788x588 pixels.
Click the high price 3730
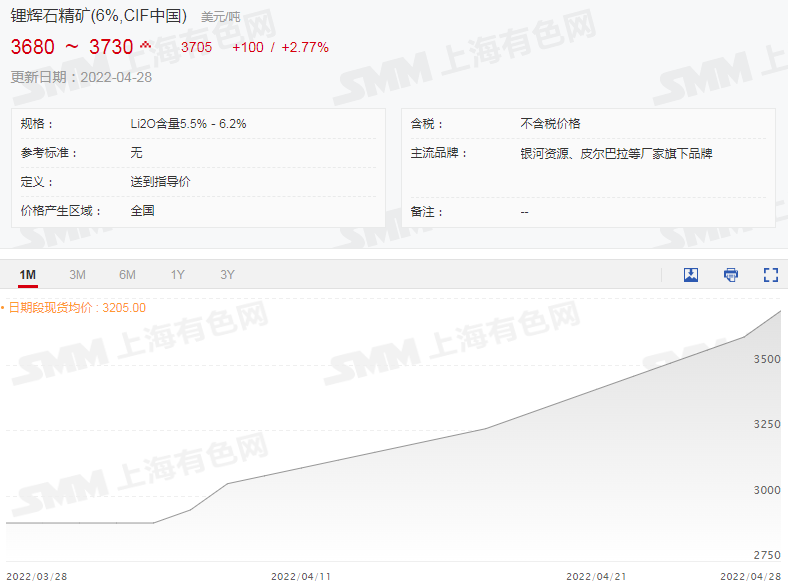pyautogui.click(x=111, y=47)
